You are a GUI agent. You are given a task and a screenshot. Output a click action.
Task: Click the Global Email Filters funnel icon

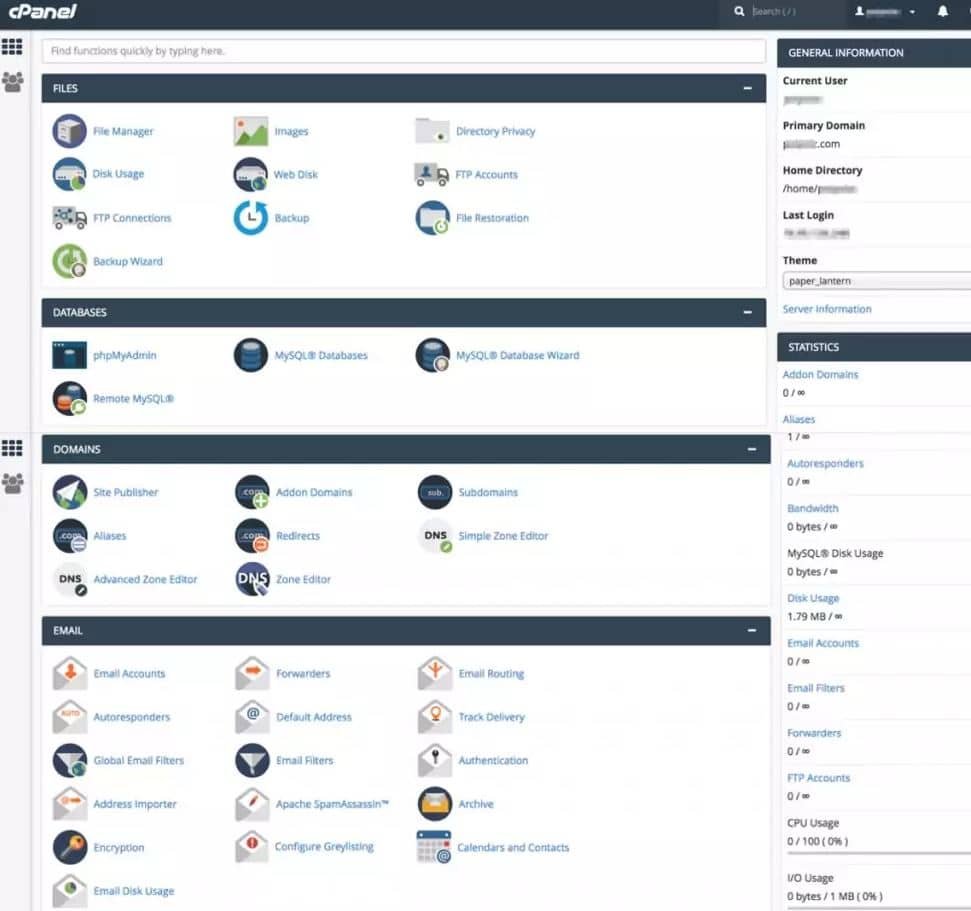coord(69,761)
